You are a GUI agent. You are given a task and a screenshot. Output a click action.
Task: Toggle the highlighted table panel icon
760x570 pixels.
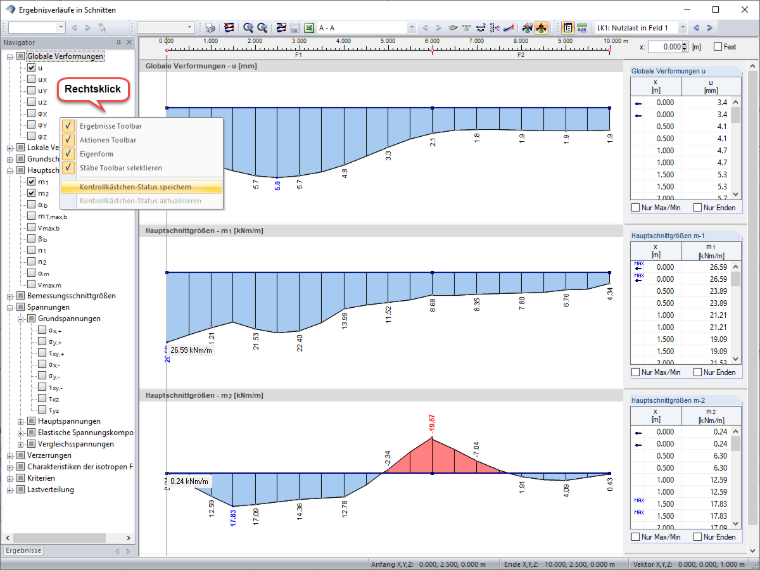click(x=568, y=28)
